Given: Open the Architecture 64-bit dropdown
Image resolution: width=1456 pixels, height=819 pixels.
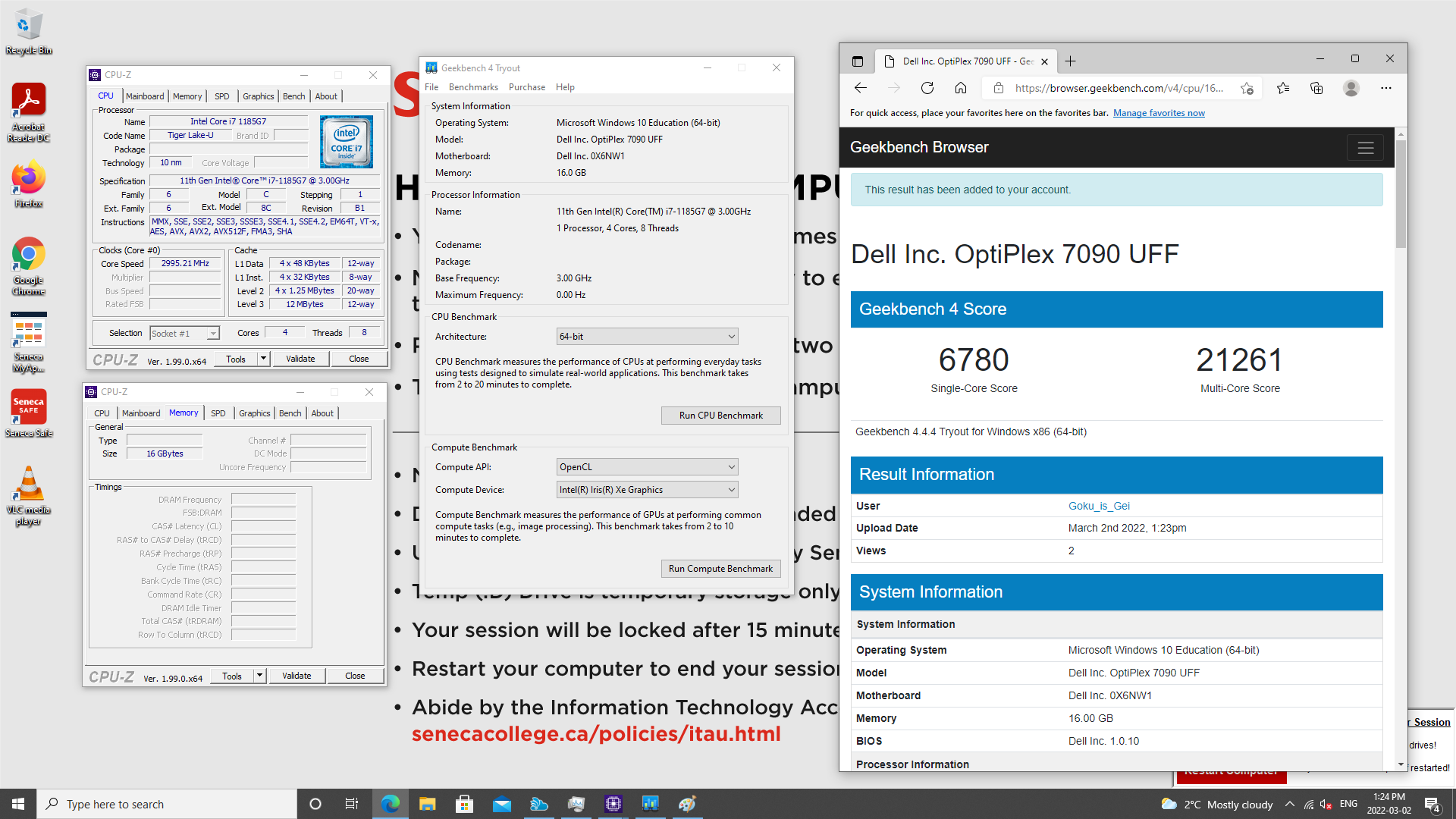Looking at the screenshot, I should [x=647, y=337].
